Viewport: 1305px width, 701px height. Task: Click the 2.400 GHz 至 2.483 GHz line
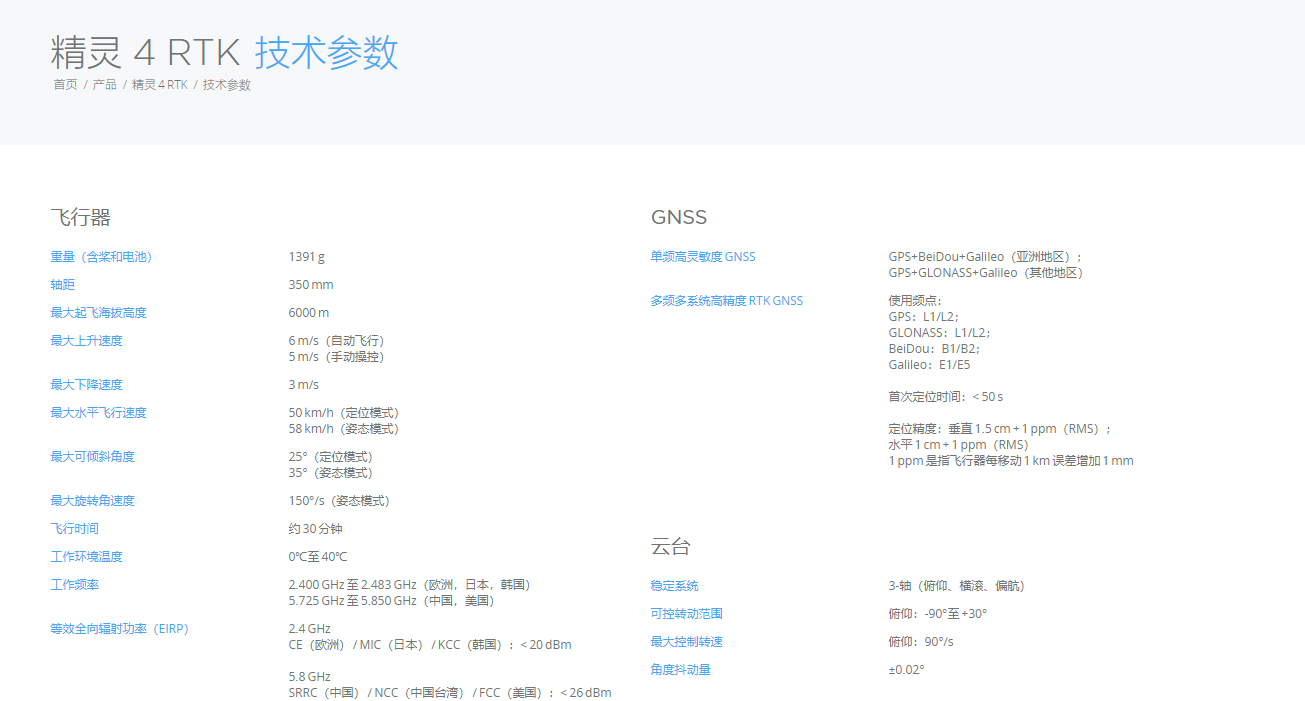(409, 585)
